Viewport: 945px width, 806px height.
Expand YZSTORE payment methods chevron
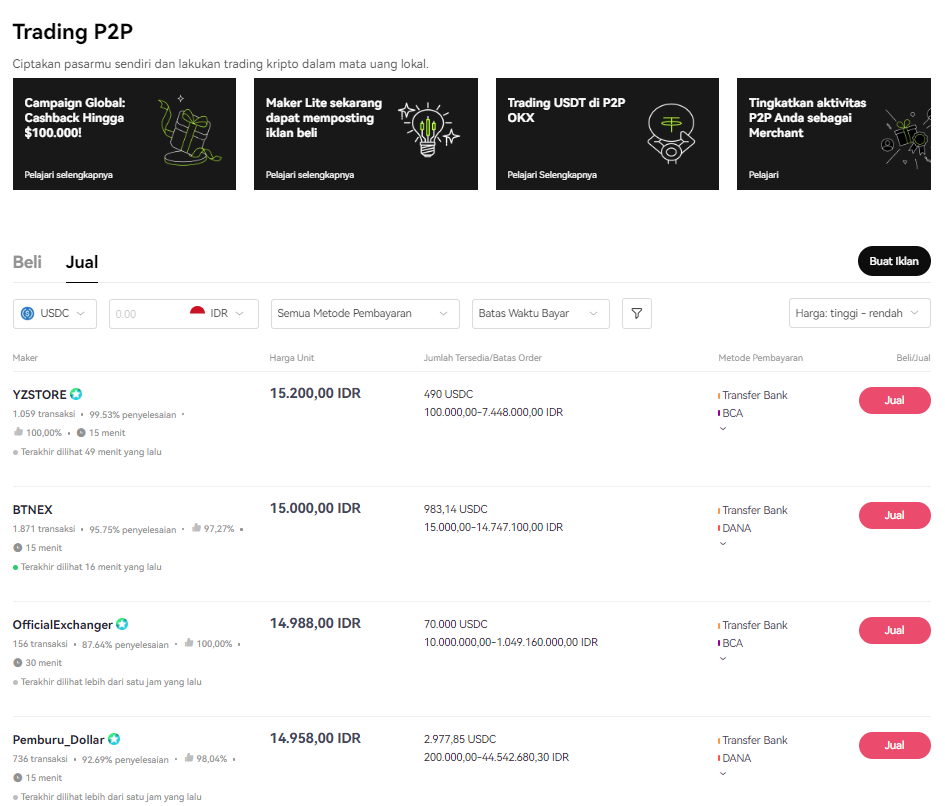click(723, 429)
